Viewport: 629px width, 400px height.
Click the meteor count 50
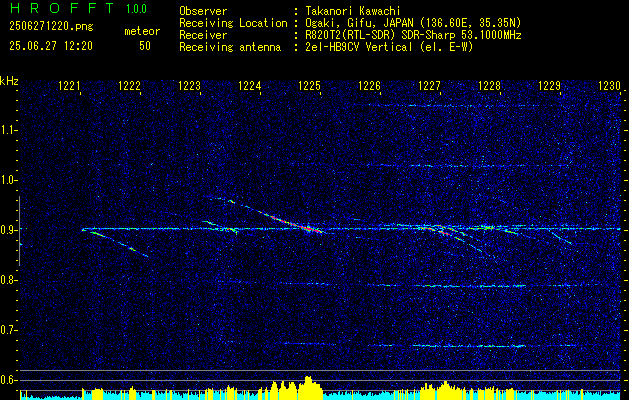point(145,46)
